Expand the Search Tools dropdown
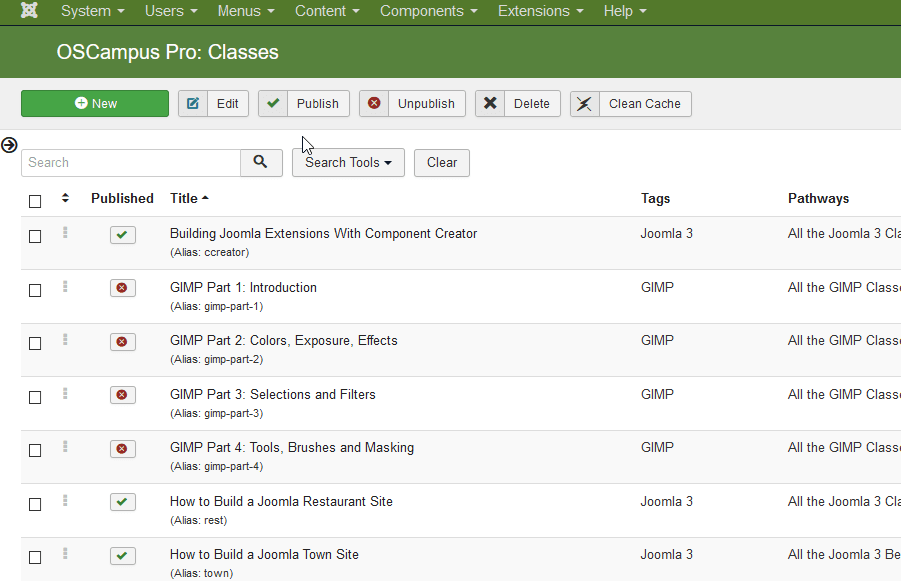The width and height of the screenshot is (901, 581). pyautogui.click(x=348, y=163)
